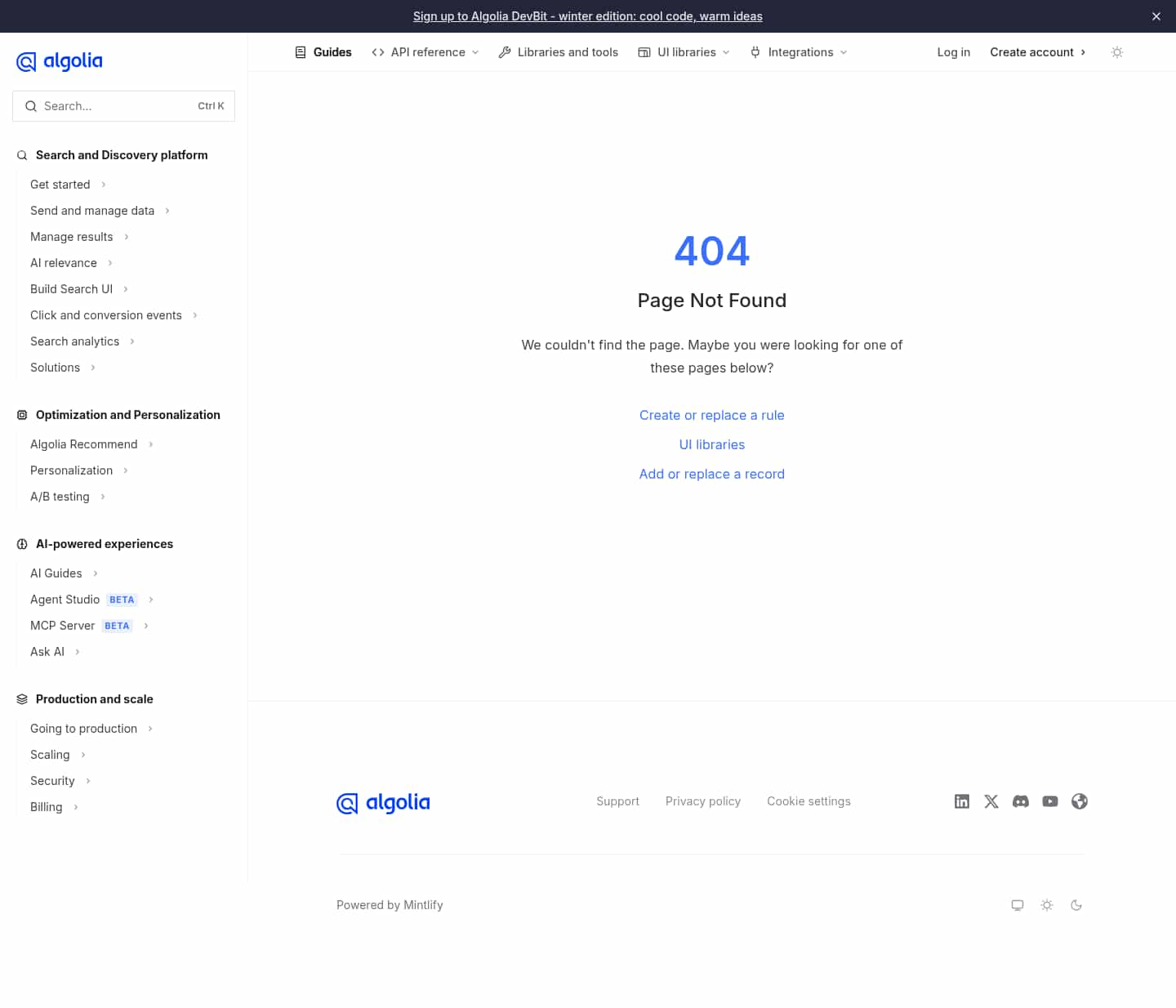Viewport: 1176px width, 1008px height.
Task: Expand the Integrations menu
Action: click(800, 51)
